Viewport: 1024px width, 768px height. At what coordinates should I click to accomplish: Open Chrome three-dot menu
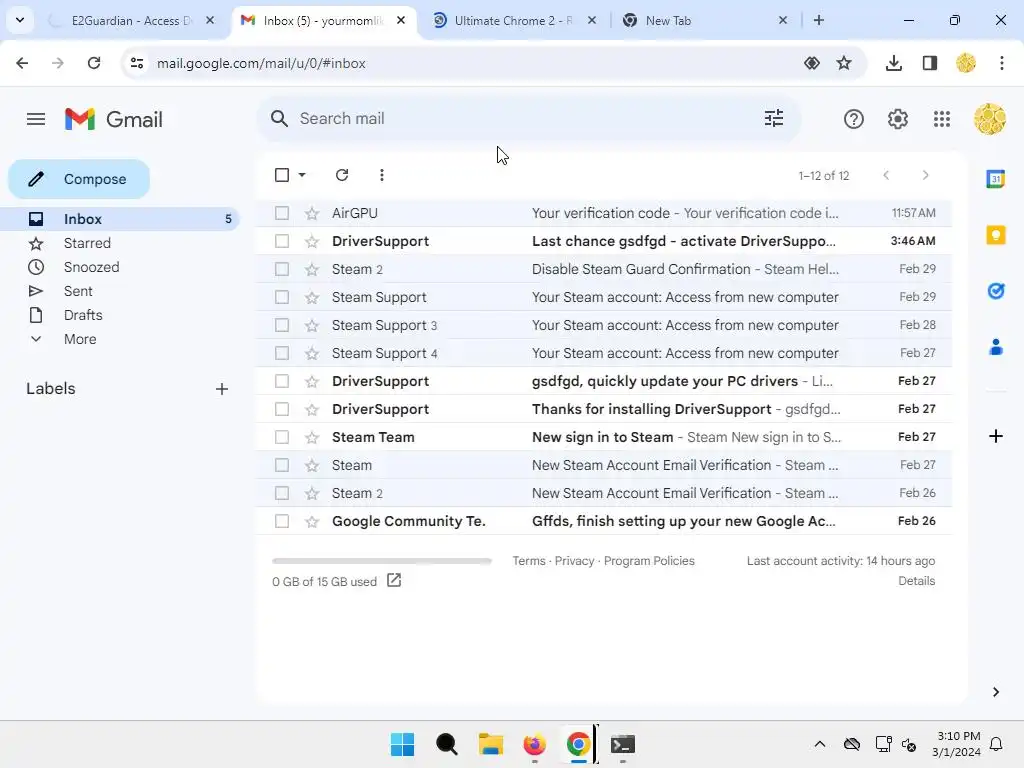click(1002, 63)
